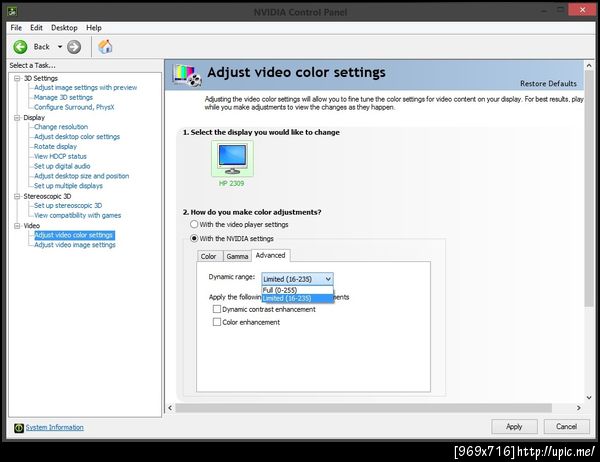Click the vertical scrollbar thumb

589,189
